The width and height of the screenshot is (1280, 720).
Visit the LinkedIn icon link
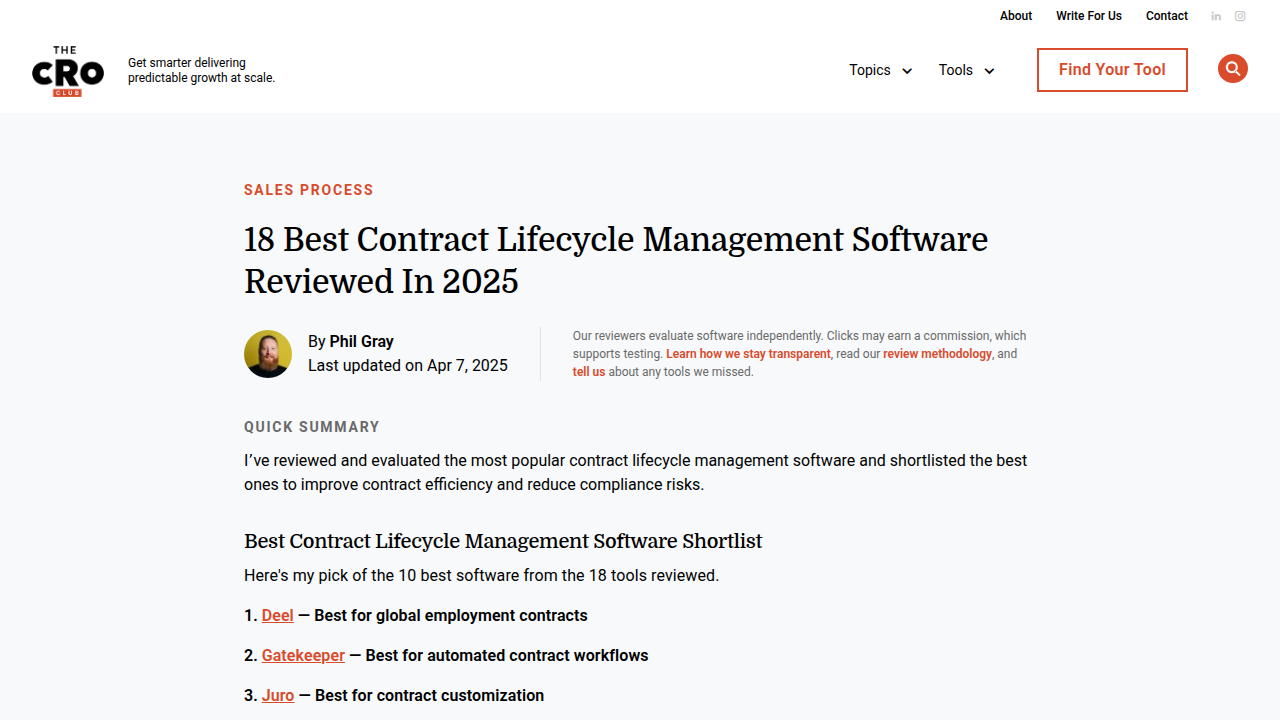[1216, 16]
